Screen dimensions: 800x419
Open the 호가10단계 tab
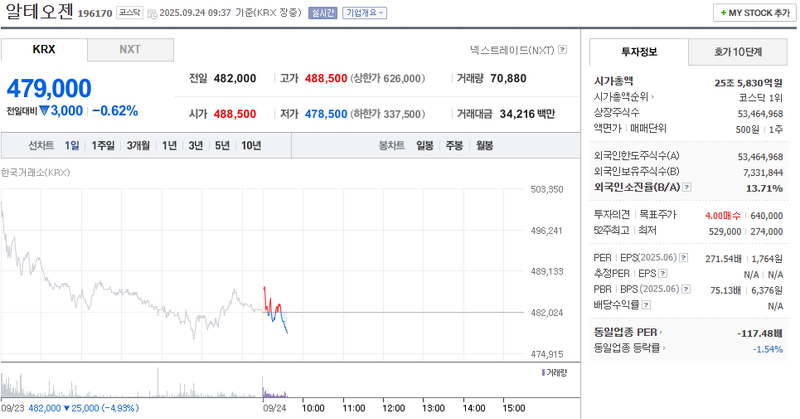tap(738, 52)
